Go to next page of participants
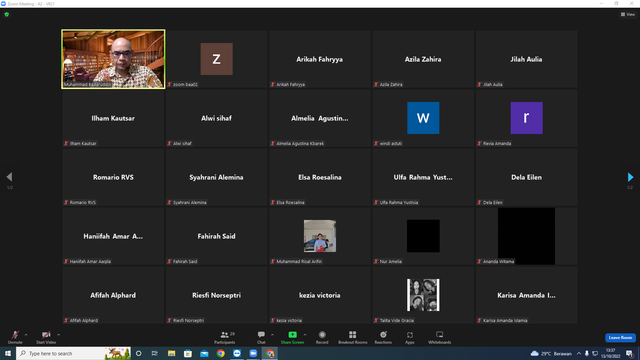The width and height of the screenshot is (640, 360). pyautogui.click(x=630, y=177)
